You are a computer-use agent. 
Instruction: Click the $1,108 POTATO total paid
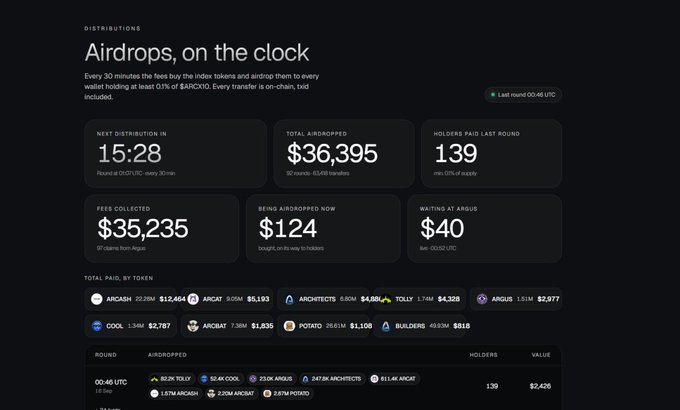click(x=361, y=326)
